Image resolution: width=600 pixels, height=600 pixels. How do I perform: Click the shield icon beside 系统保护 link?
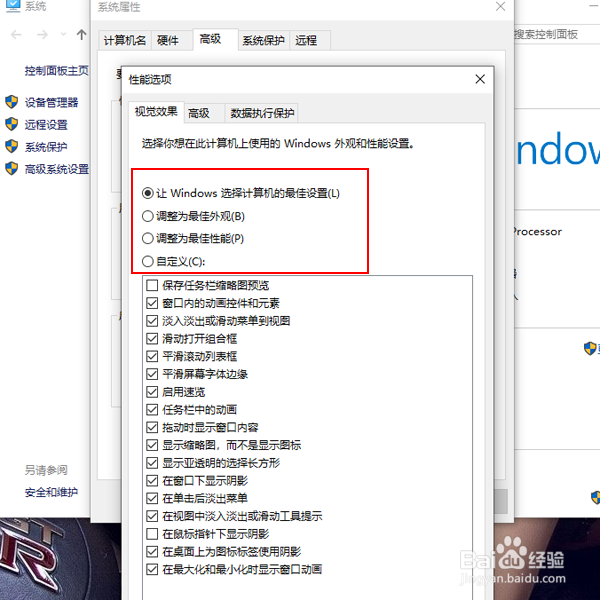click(x=11, y=146)
